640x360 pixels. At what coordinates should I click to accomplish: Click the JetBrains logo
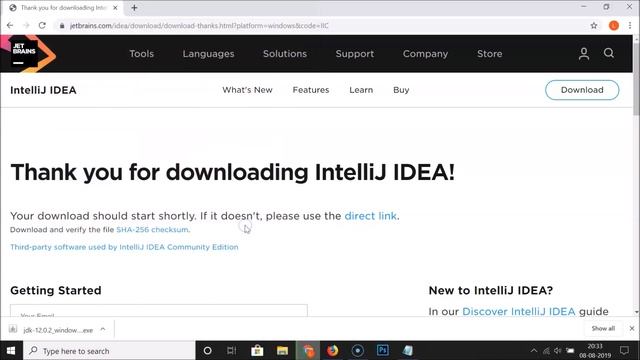tap(28, 53)
